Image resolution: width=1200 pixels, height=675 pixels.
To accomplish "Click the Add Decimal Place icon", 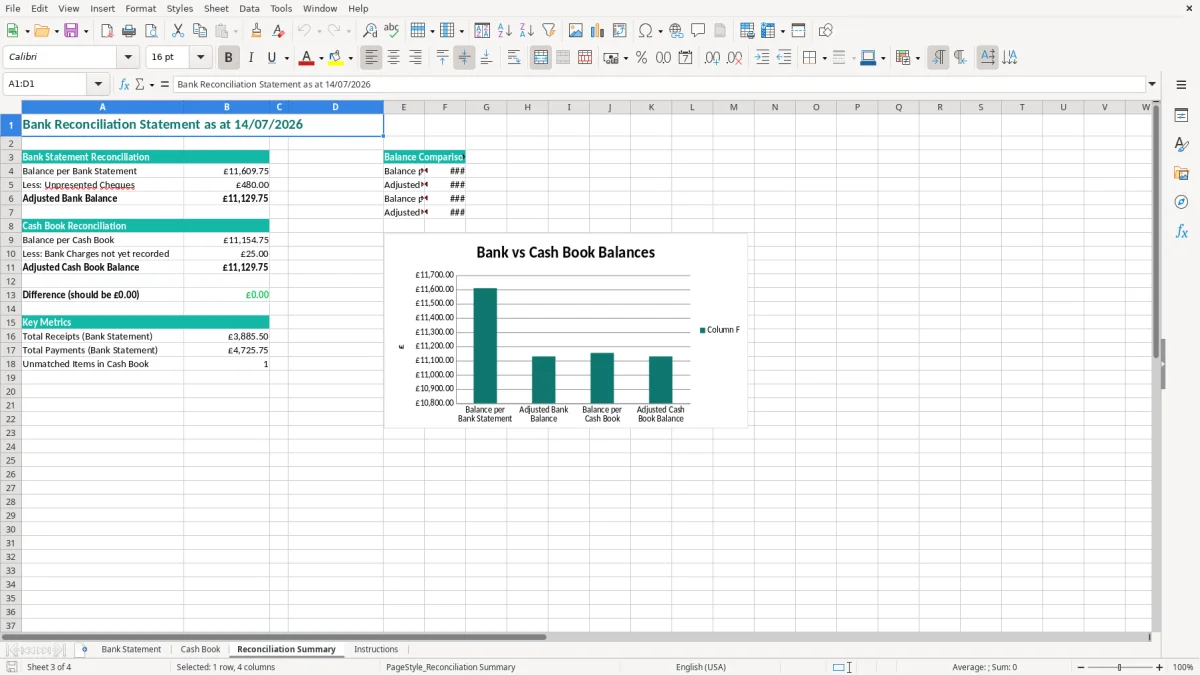I will tap(712, 58).
